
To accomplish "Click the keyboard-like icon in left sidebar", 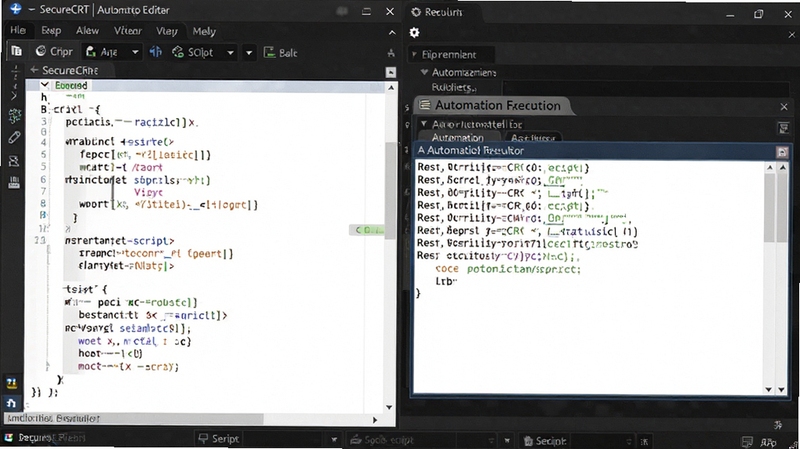I will tap(14, 182).
